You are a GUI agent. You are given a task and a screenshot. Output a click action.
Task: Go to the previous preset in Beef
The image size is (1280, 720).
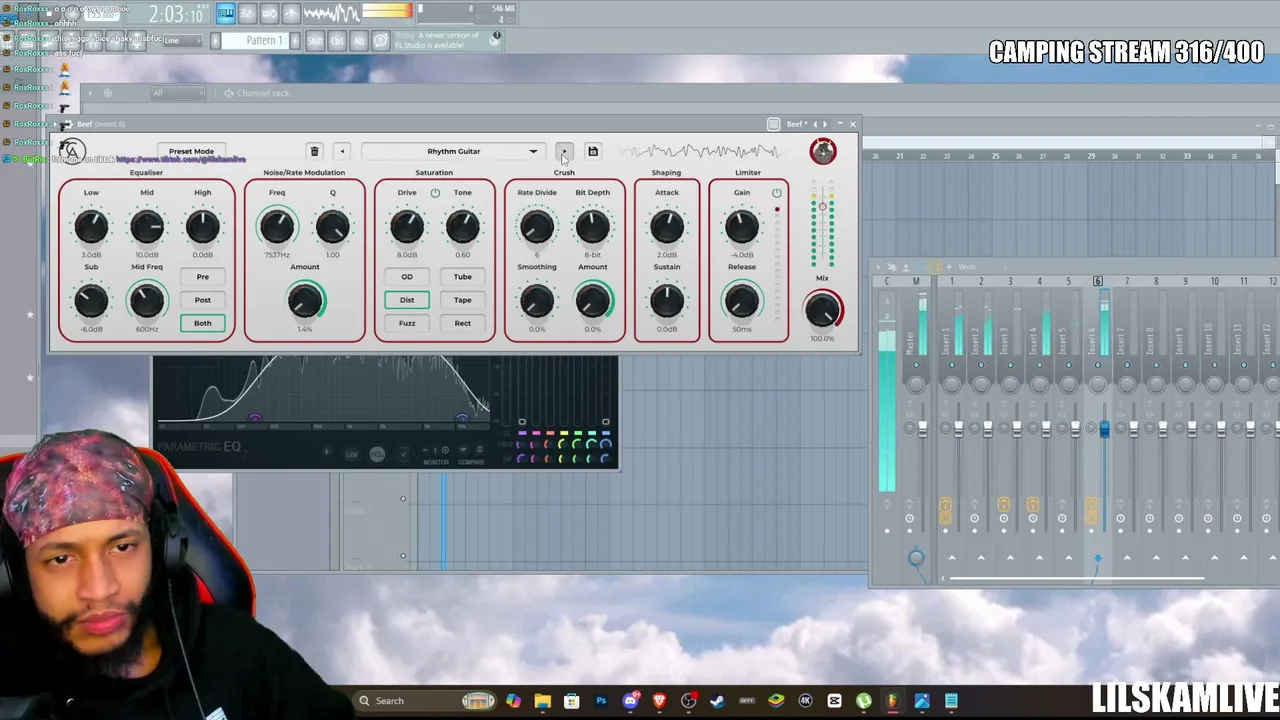point(342,152)
